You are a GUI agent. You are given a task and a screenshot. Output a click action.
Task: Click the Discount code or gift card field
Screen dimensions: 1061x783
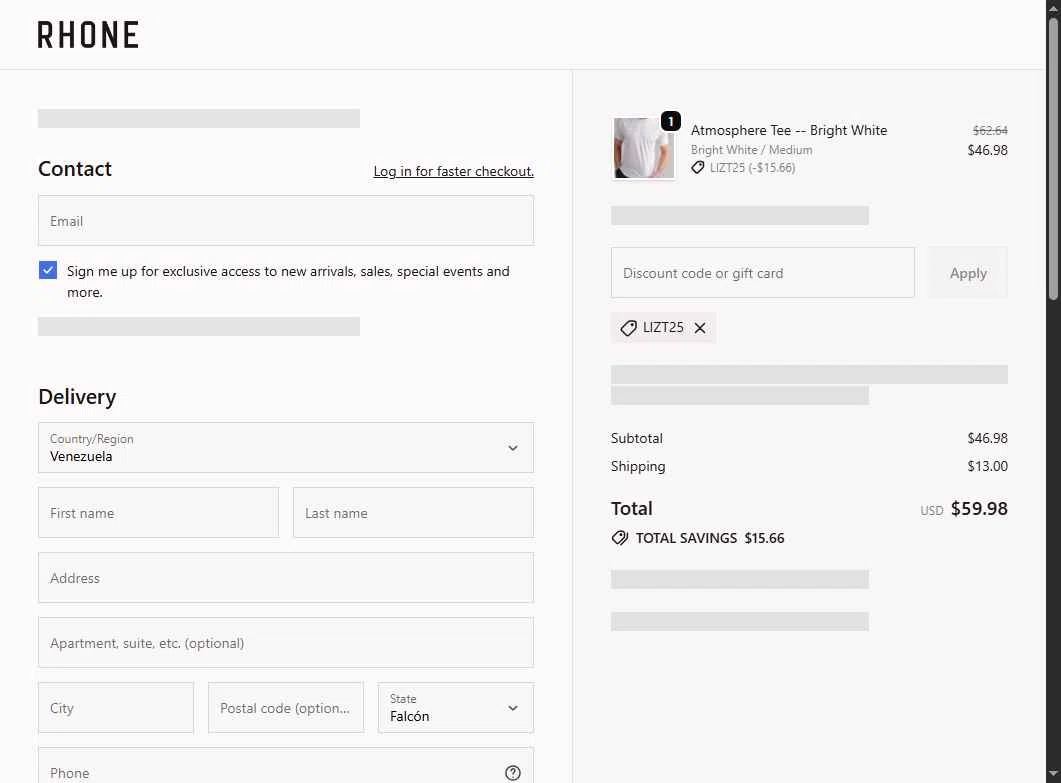point(762,273)
